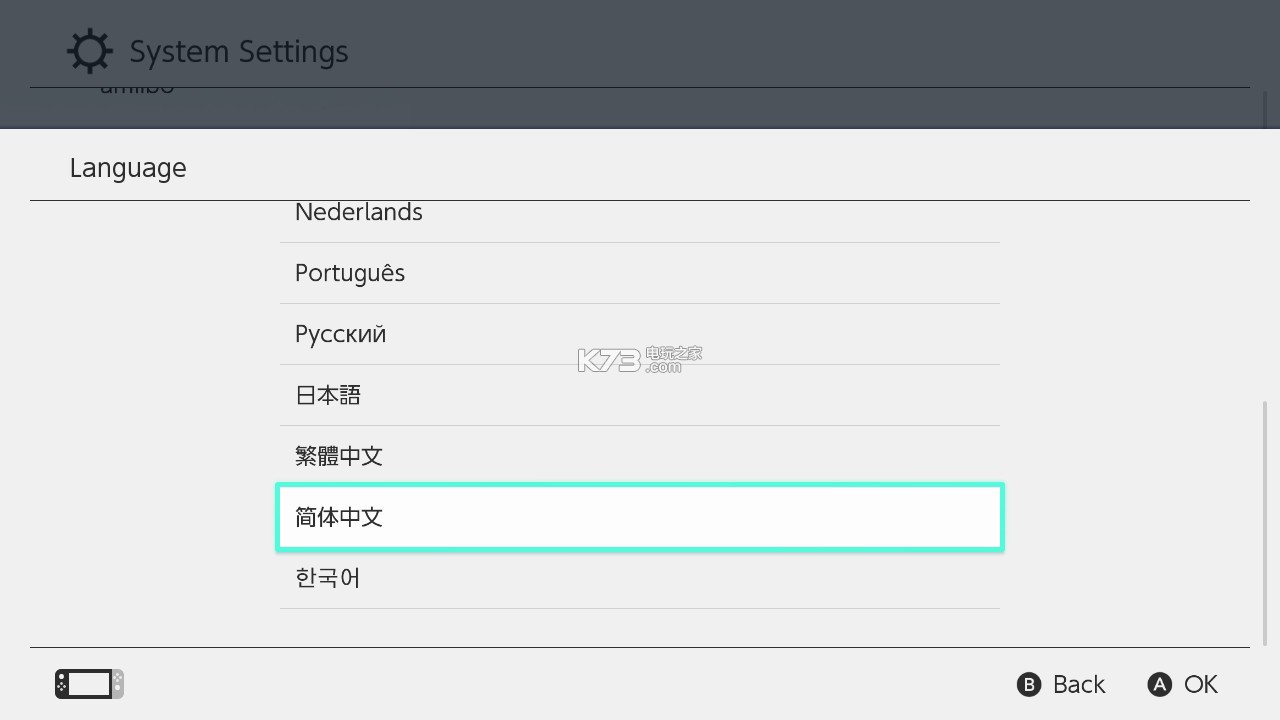Click the System Settings gear icon
The image size is (1280, 720).
[89, 50]
